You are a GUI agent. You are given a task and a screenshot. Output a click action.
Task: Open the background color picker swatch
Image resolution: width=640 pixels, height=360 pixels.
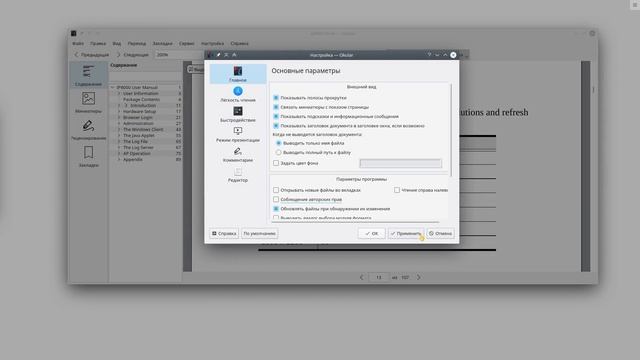(x=400, y=163)
